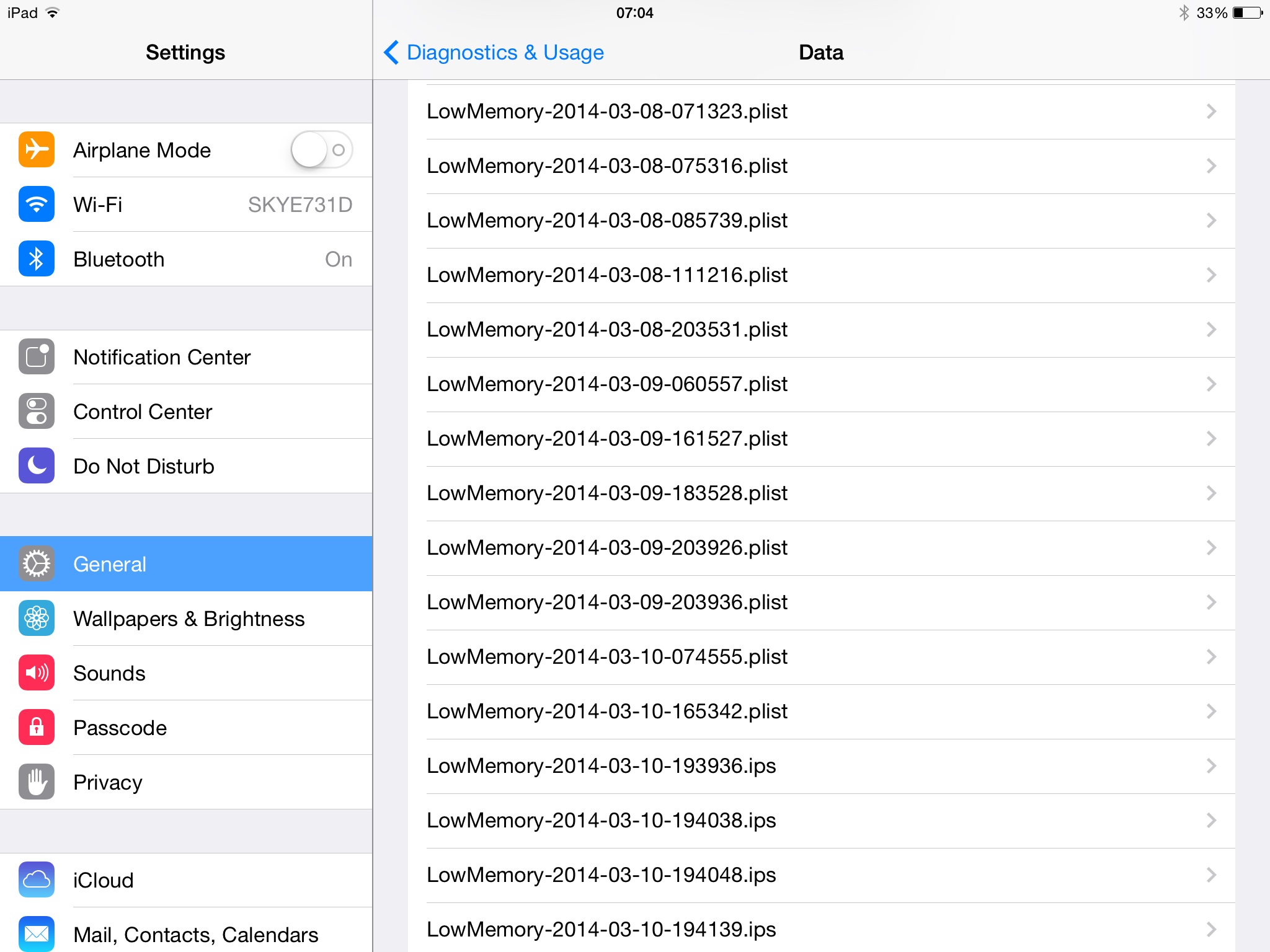Screen dimensions: 1270x952
Task: Open LowMemory-2014-03-09-203936.plist log
Action: click(822, 602)
